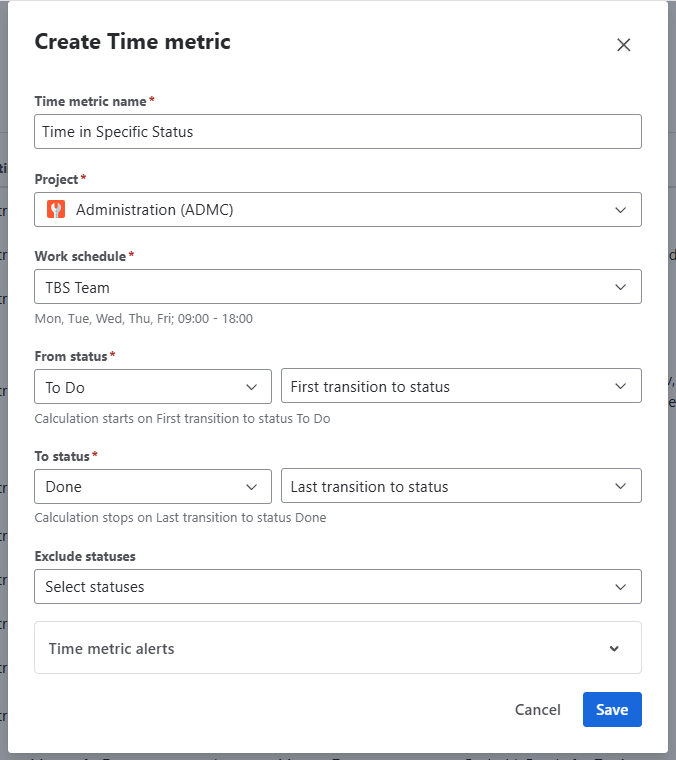The height and width of the screenshot is (760, 676).
Task: Click the Cancel button
Action: [537, 710]
